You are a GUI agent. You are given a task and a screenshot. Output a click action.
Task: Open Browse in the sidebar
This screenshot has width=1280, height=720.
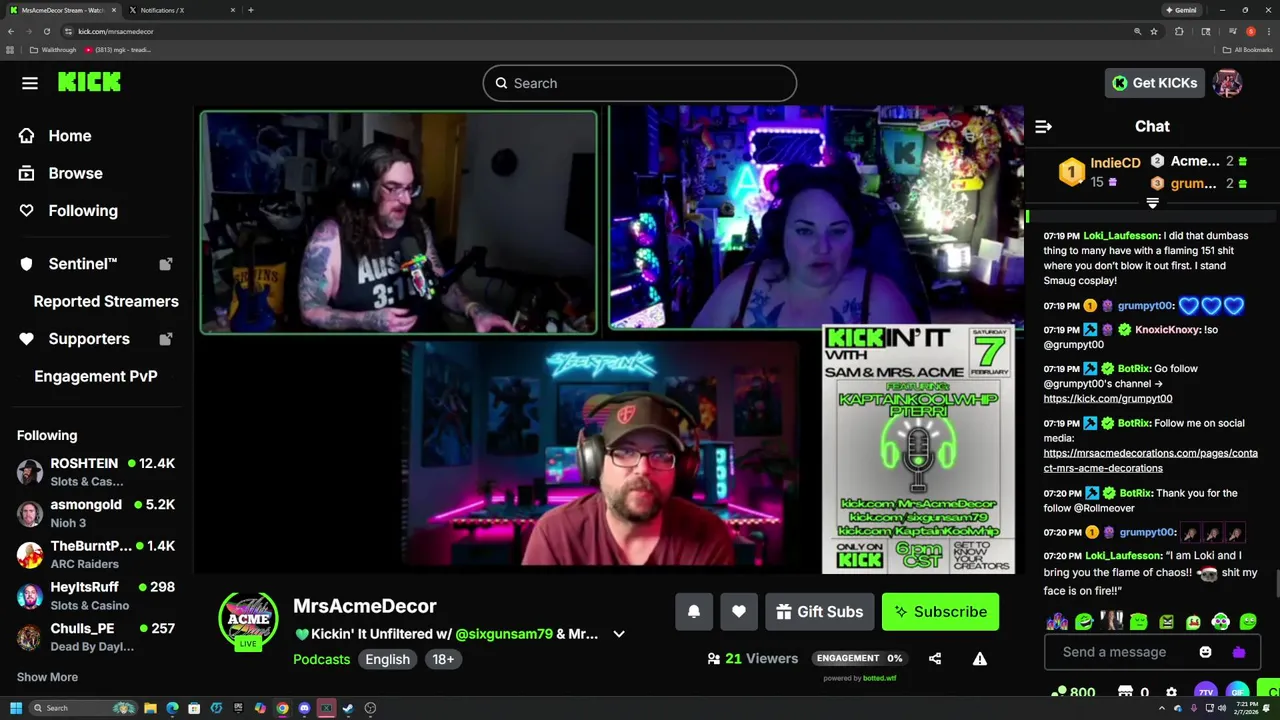pyautogui.click(x=61, y=173)
